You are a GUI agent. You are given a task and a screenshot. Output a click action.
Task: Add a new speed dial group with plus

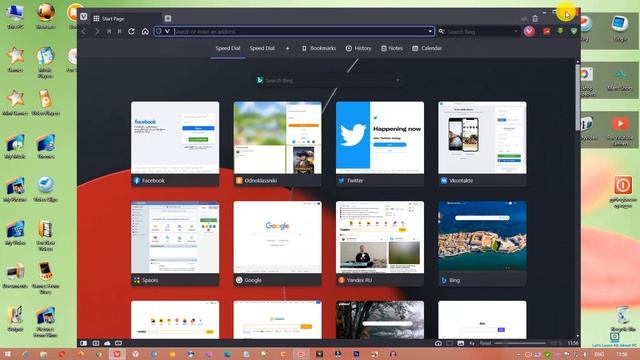click(x=287, y=48)
